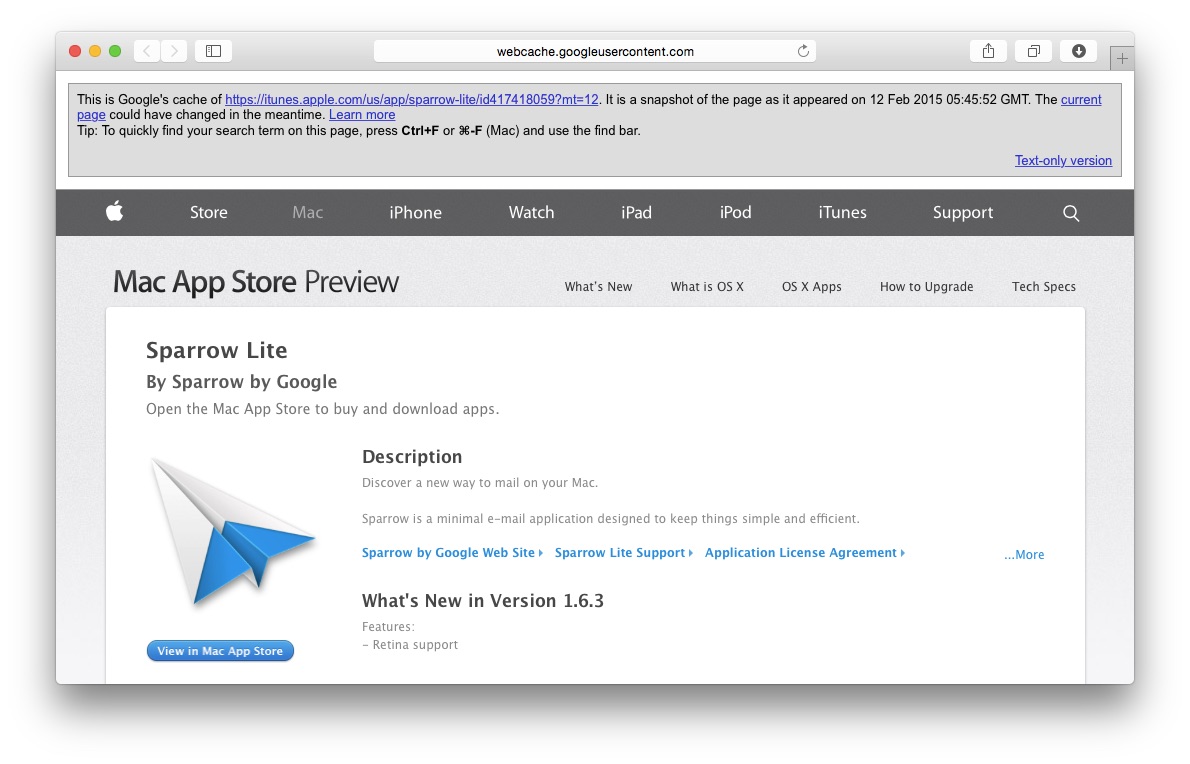Viewport: 1190px width, 764px height.
Task: Click the Apple logo in navigation bar
Action: click(115, 211)
